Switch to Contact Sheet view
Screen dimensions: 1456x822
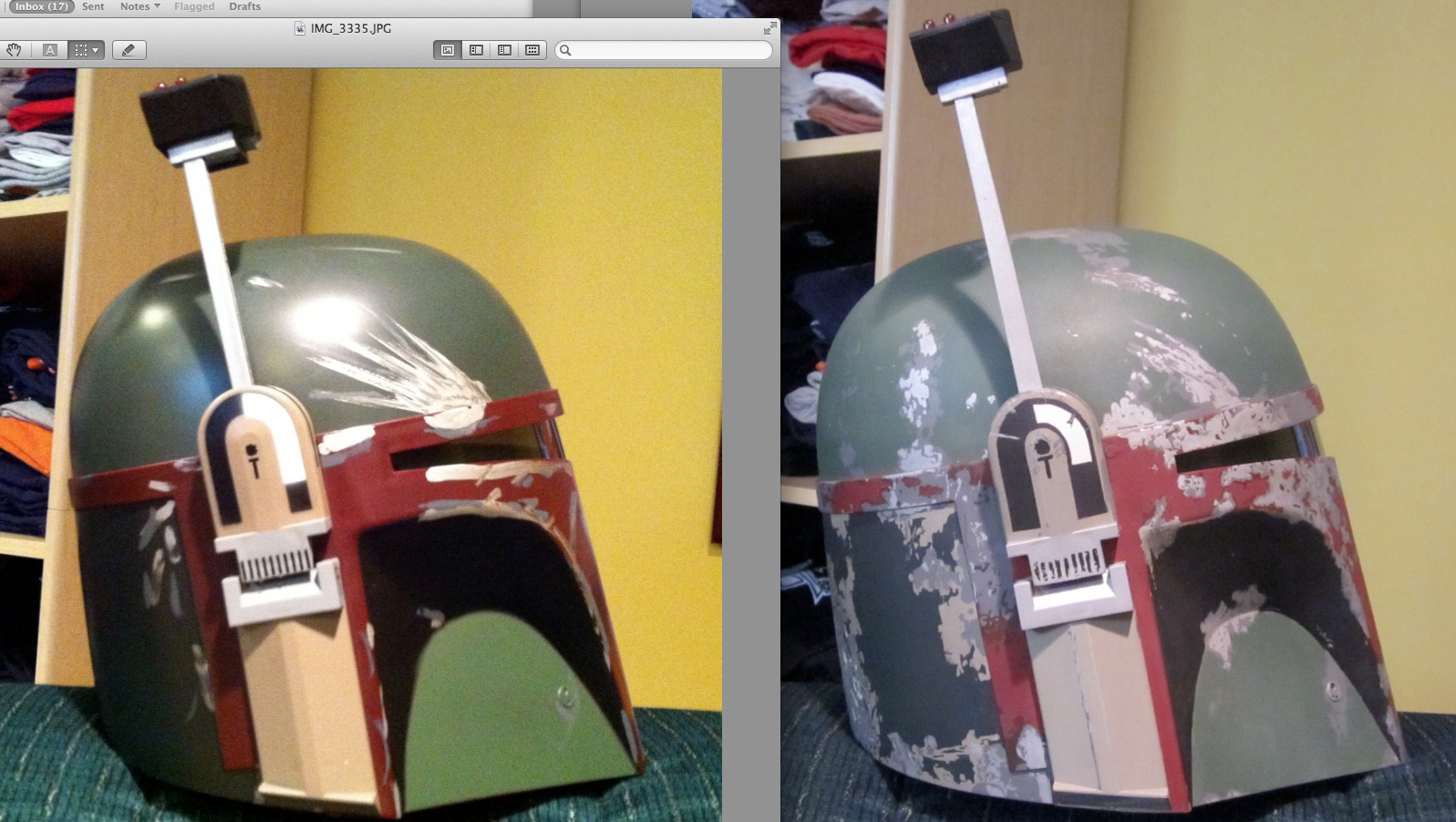pyautogui.click(x=532, y=50)
